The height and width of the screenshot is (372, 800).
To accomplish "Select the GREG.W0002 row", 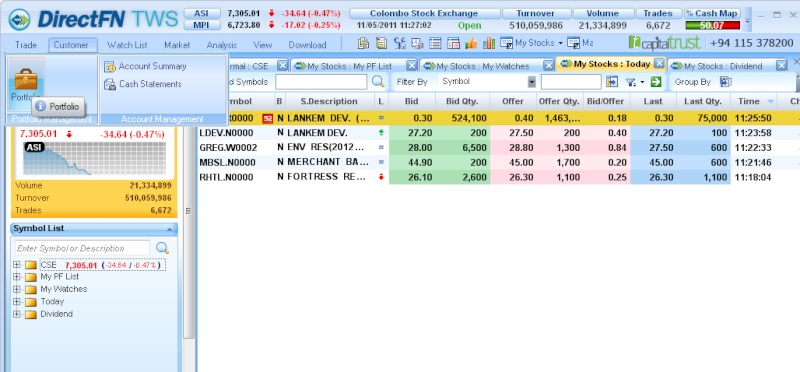I will coord(498,147).
